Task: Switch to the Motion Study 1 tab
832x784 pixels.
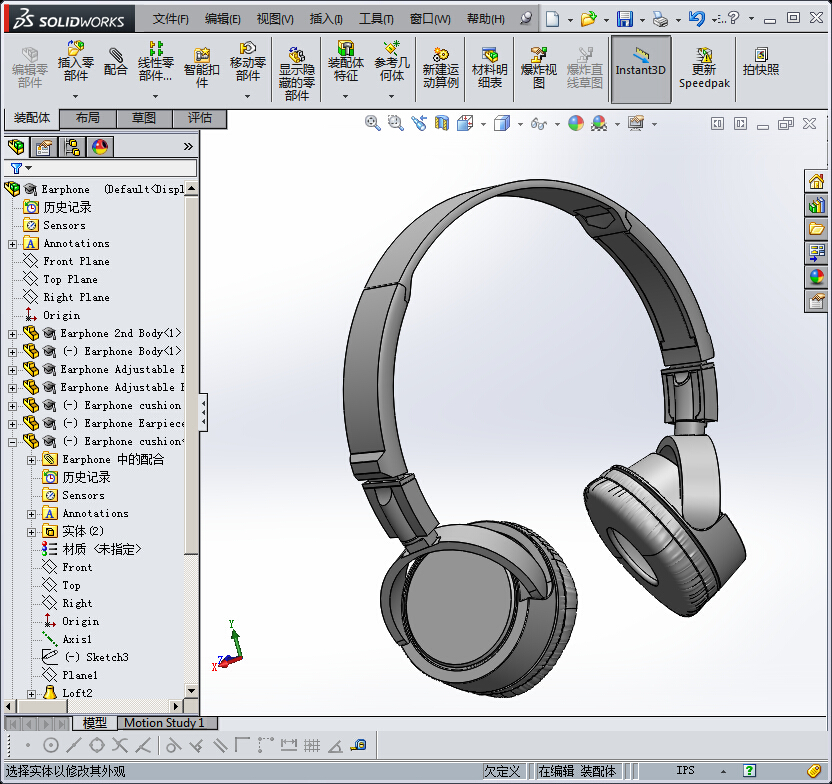Action: point(163,723)
